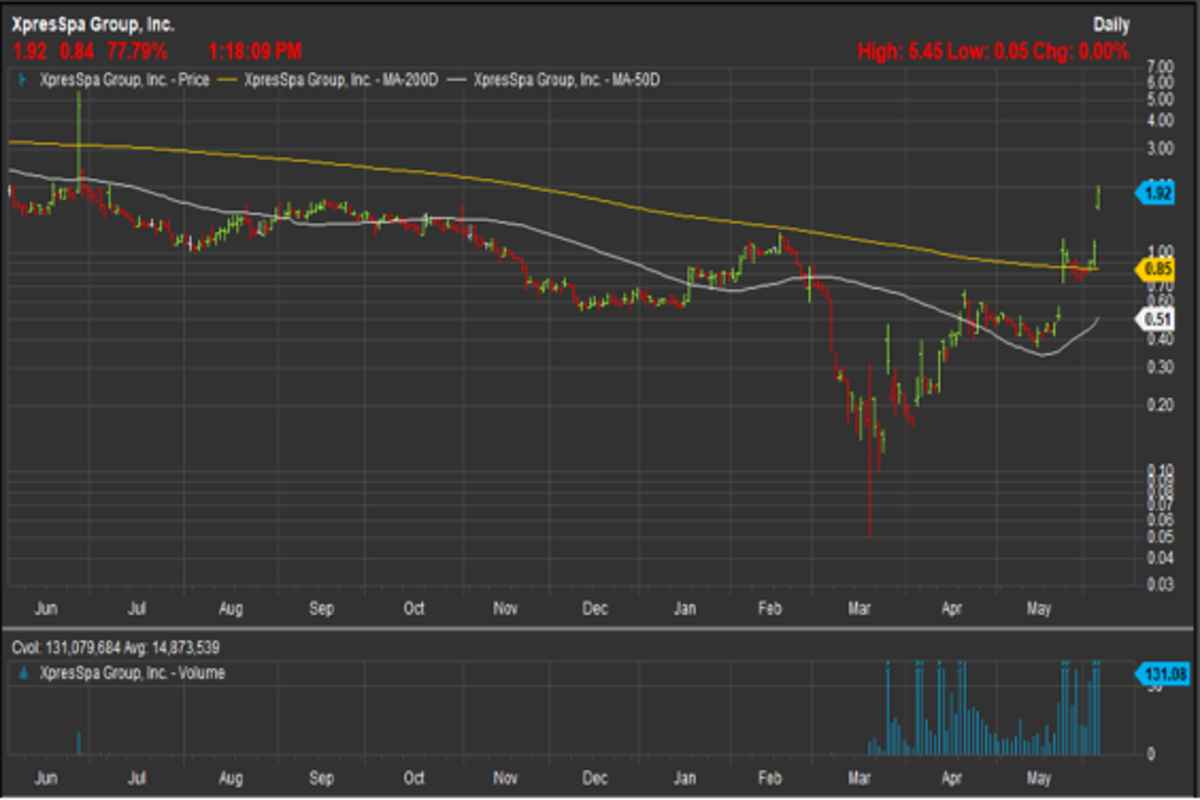Click the 'High: 5.45' statistic text
The image size is (1200, 800).
(900, 51)
